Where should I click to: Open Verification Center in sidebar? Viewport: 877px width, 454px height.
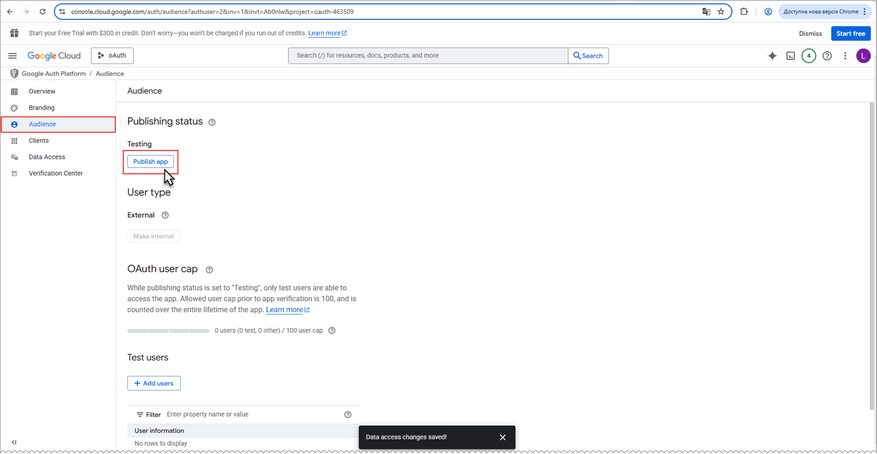coord(58,174)
